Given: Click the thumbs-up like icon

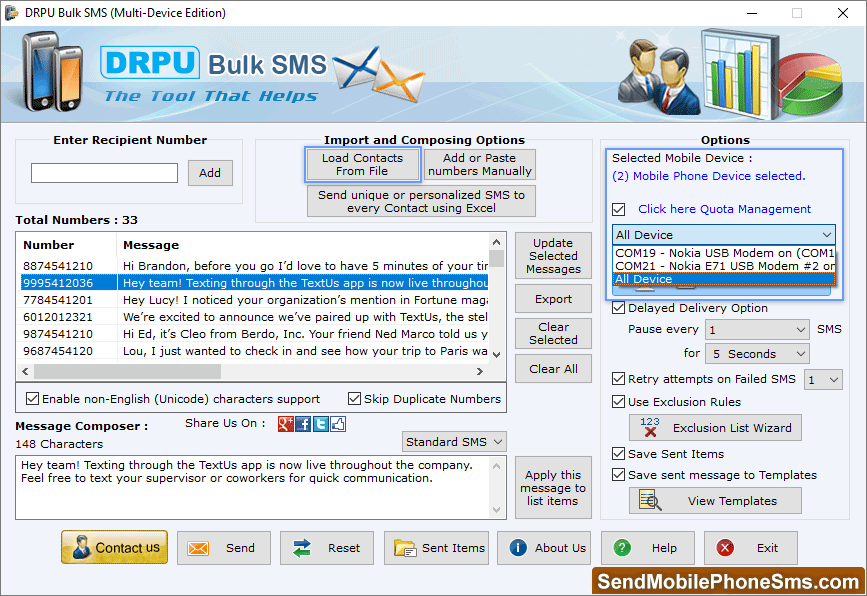Looking at the screenshot, I should [x=338, y=424].
